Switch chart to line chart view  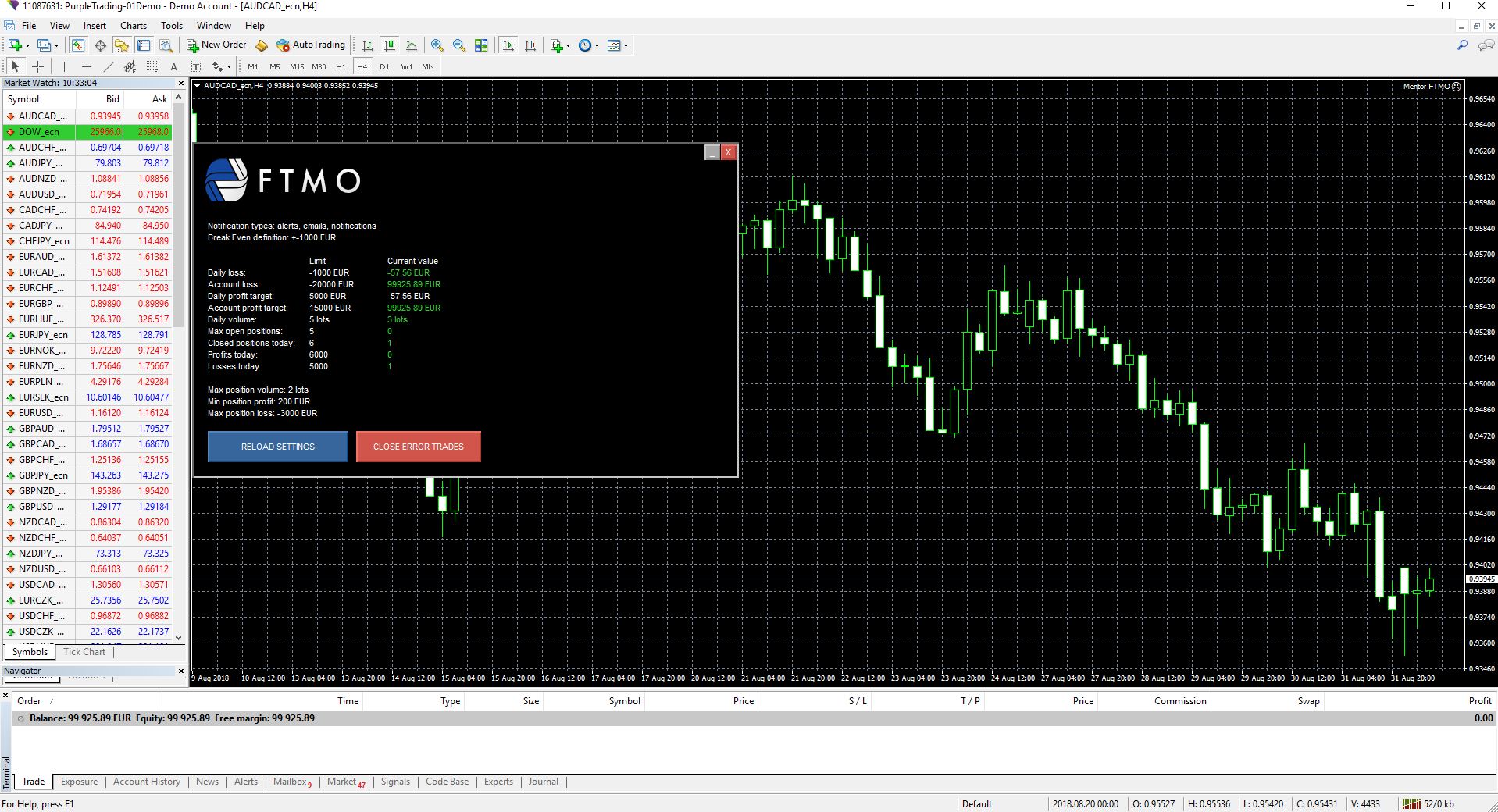point(412,45)
